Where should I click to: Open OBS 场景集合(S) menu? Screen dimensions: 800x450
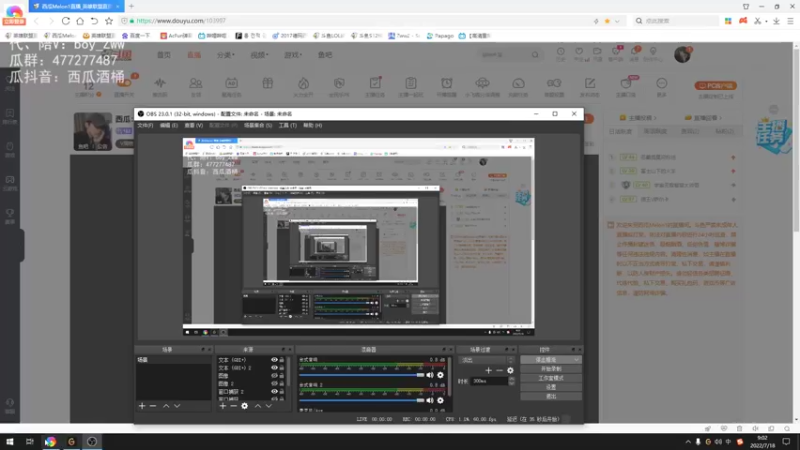click(x=258, y=126)
